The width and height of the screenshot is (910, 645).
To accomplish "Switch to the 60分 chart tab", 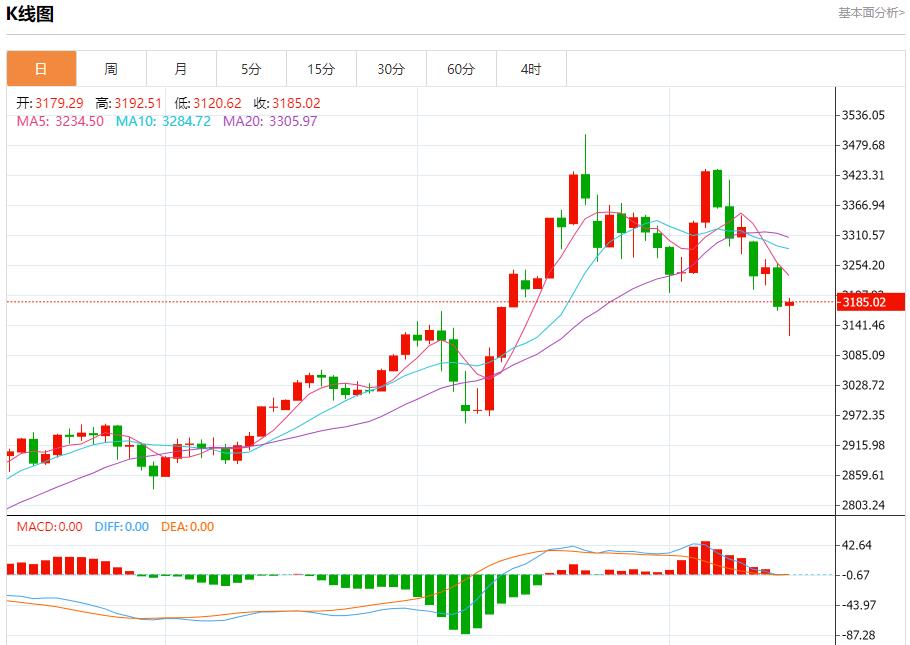I will coord(461,69).
